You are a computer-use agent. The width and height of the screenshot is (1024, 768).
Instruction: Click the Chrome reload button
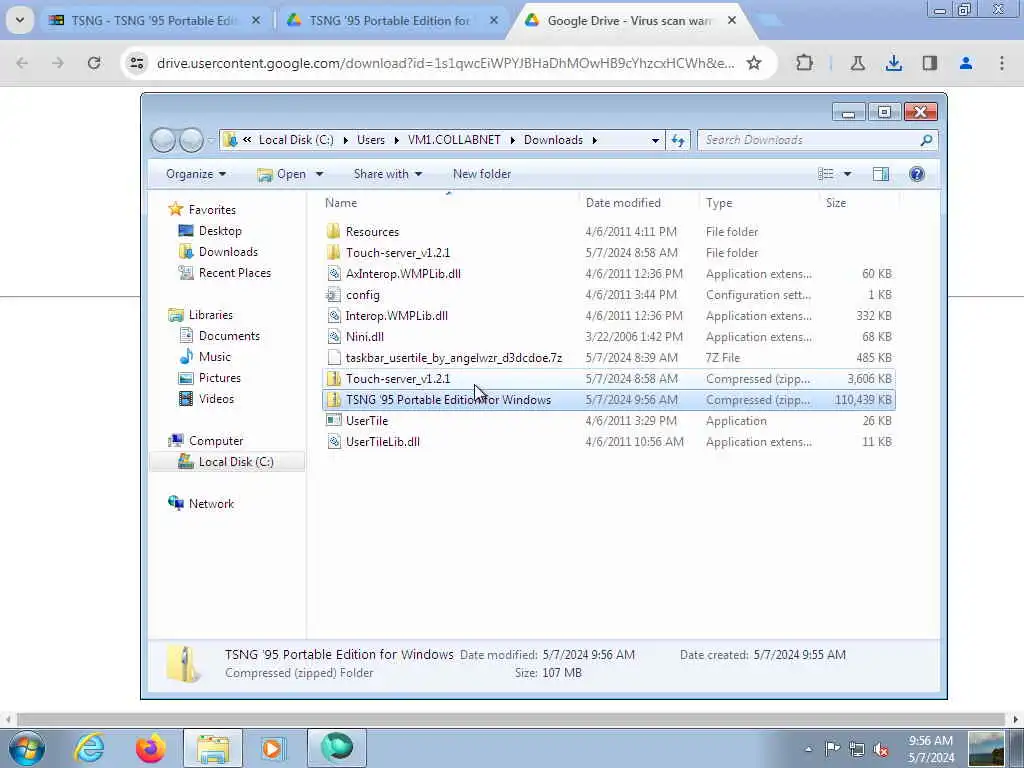(x=94, y=63)
